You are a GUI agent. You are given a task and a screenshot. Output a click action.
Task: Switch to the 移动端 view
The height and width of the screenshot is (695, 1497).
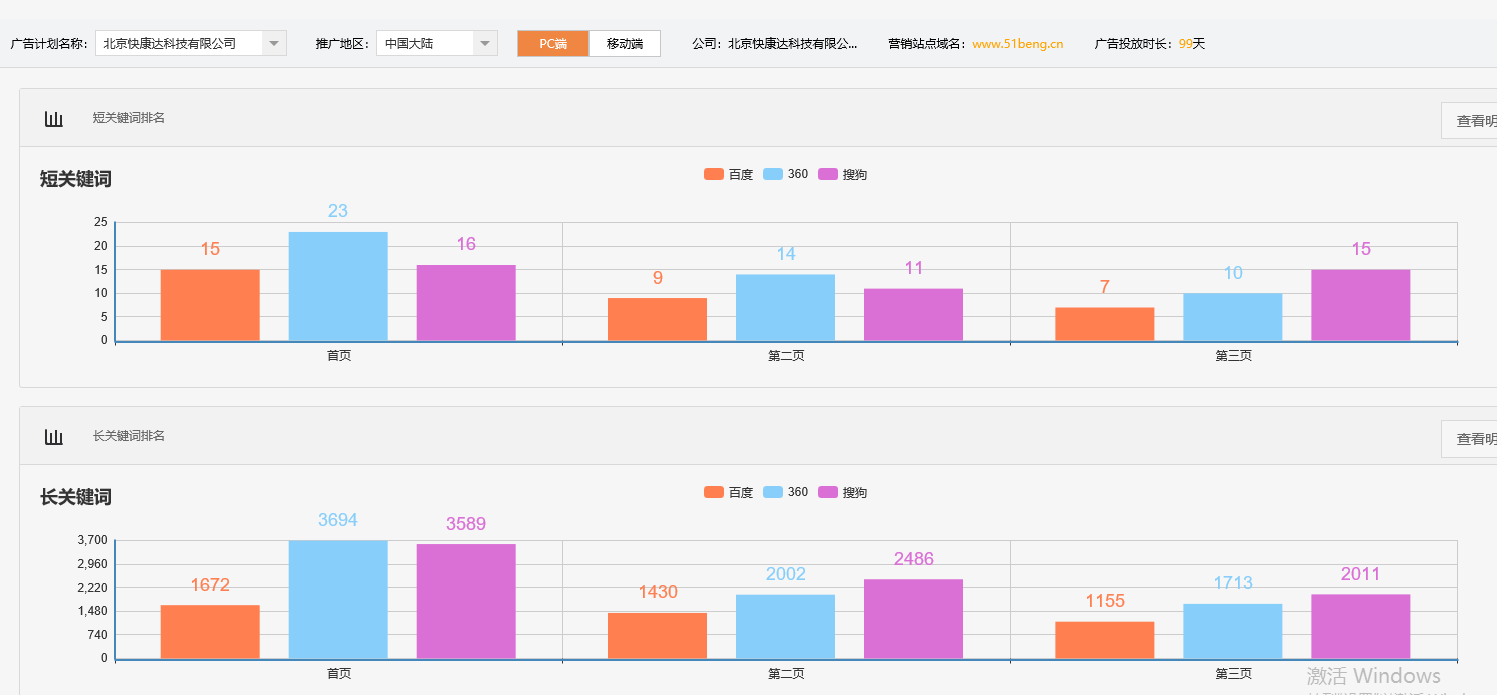click(624, 43)
